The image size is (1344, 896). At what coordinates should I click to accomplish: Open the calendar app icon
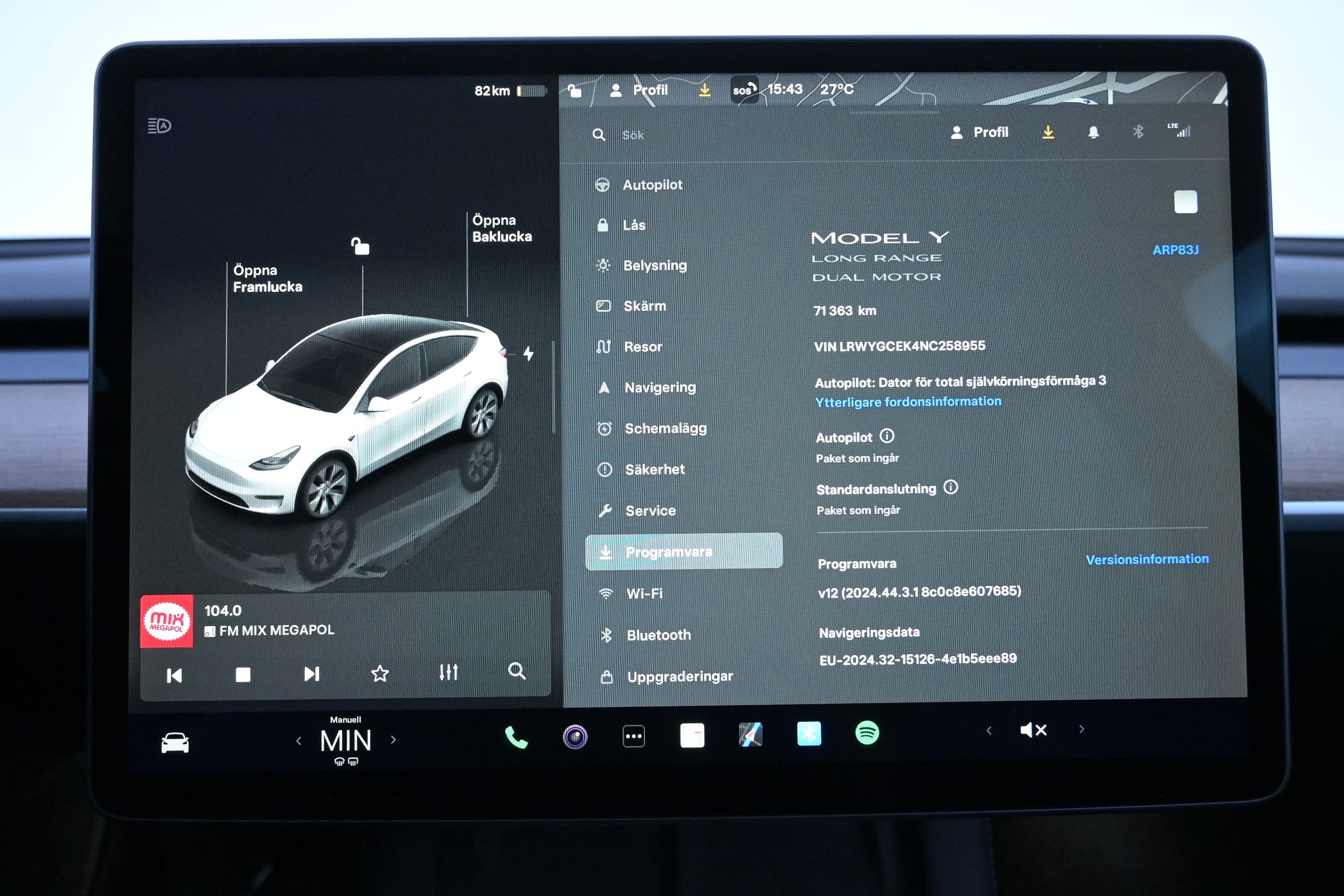pyautogui.click(x=692, y=735)
